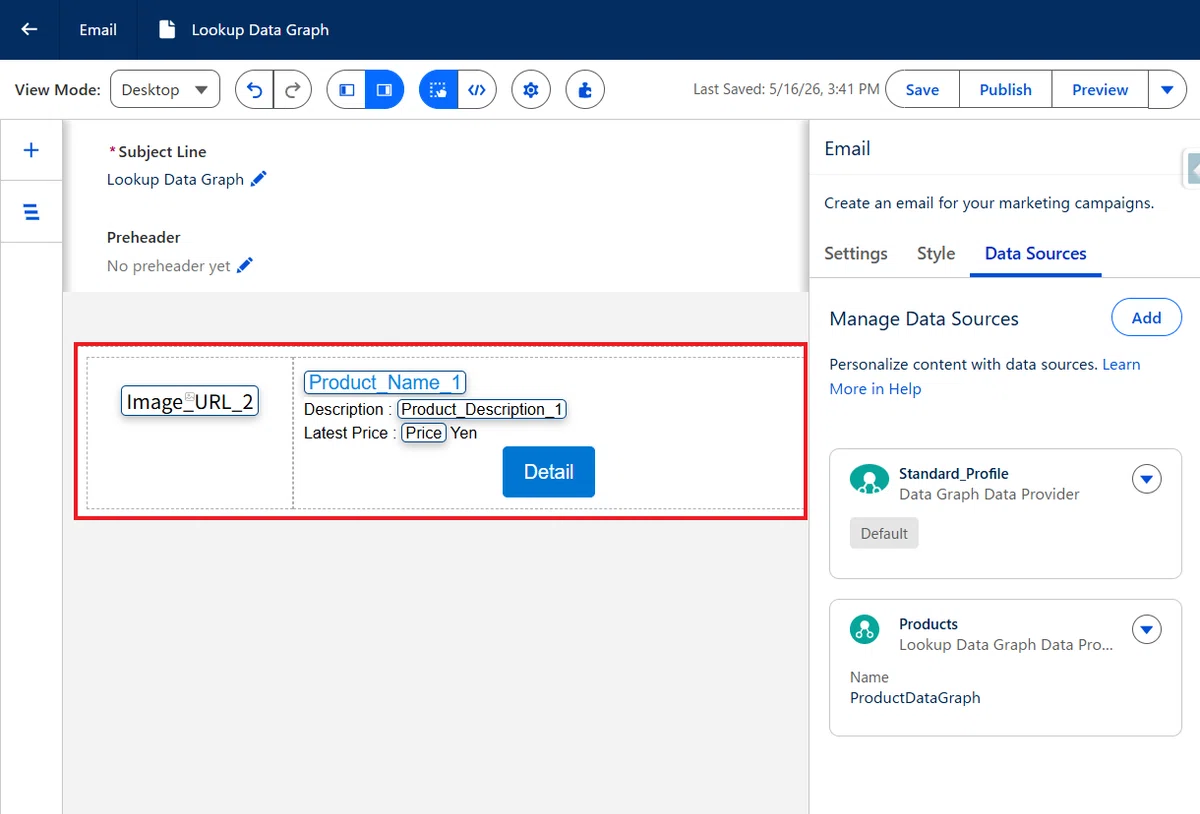Click the Detail button in email

tap(548, 471)
